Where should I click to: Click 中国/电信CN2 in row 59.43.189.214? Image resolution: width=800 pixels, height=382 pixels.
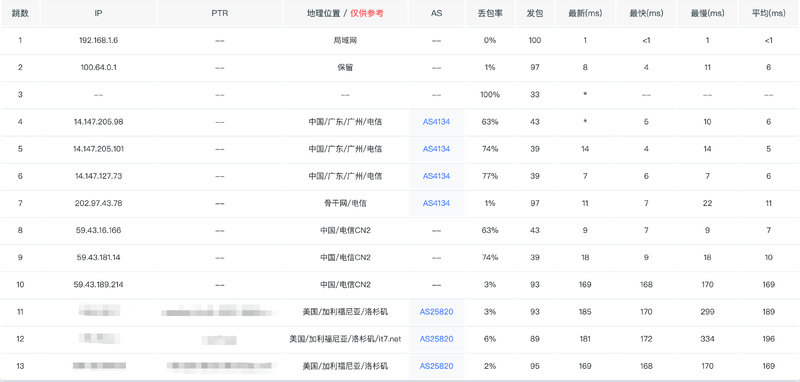(x=345, y=285)
